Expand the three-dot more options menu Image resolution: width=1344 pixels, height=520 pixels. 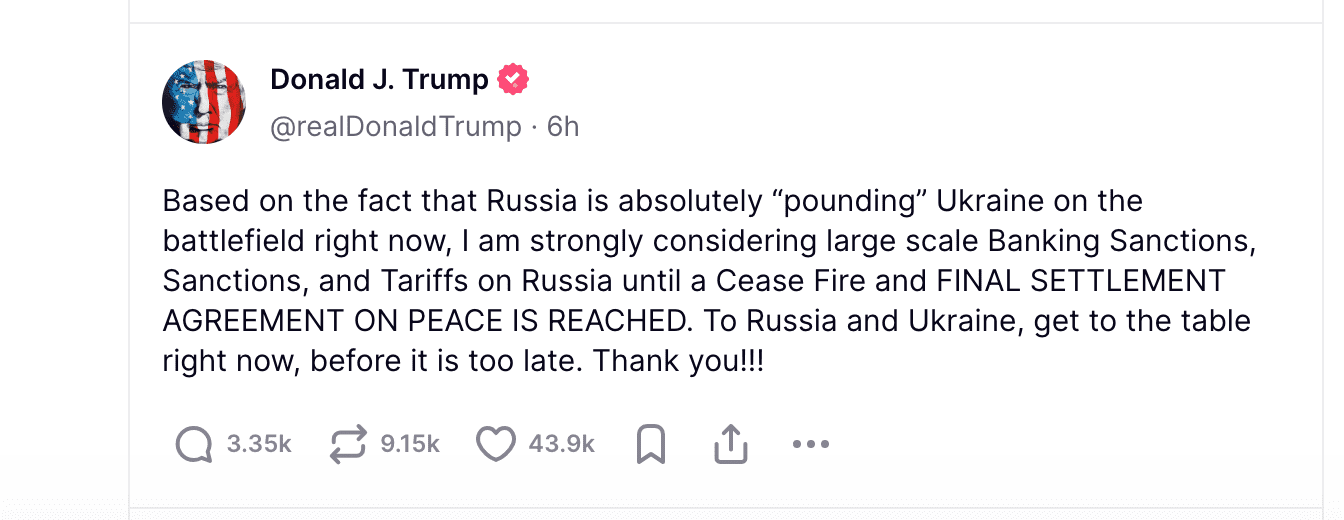coord(810,444)
